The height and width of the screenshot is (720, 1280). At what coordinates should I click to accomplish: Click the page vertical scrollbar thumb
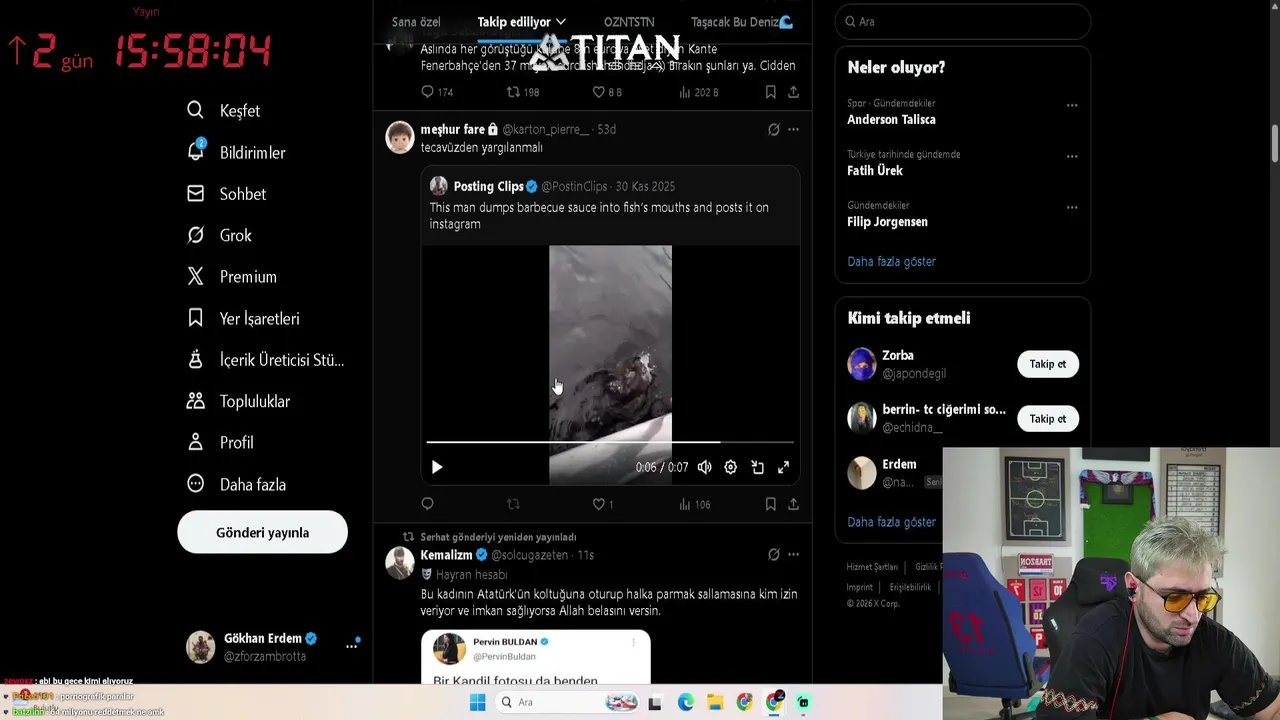(1275, 143)
